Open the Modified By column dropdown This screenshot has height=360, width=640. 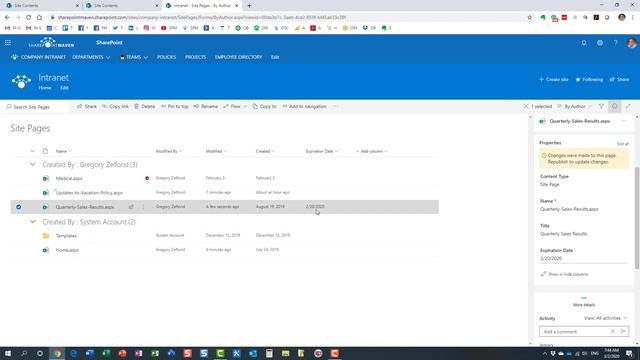tap(169, 151)
